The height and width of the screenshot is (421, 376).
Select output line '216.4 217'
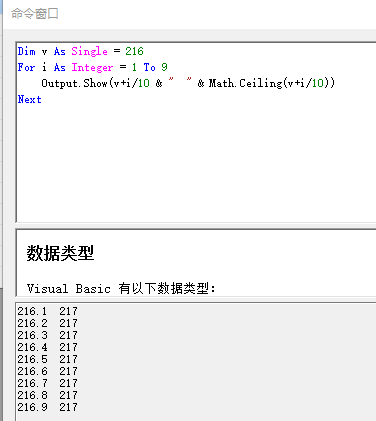coord(47,347)
